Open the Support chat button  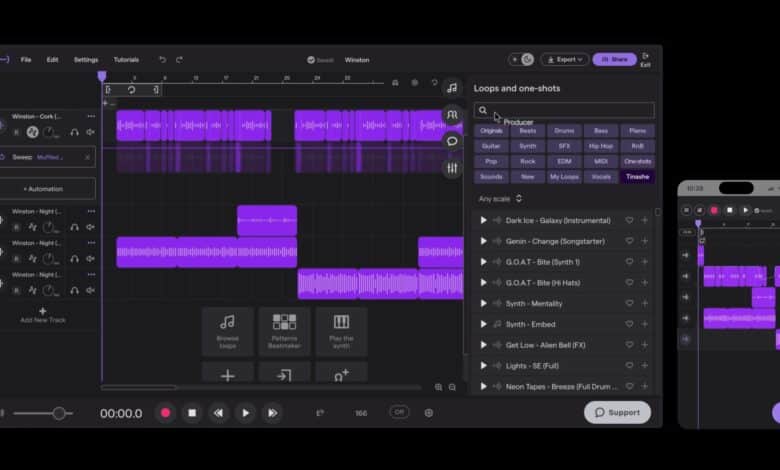(x=617, y=412)
